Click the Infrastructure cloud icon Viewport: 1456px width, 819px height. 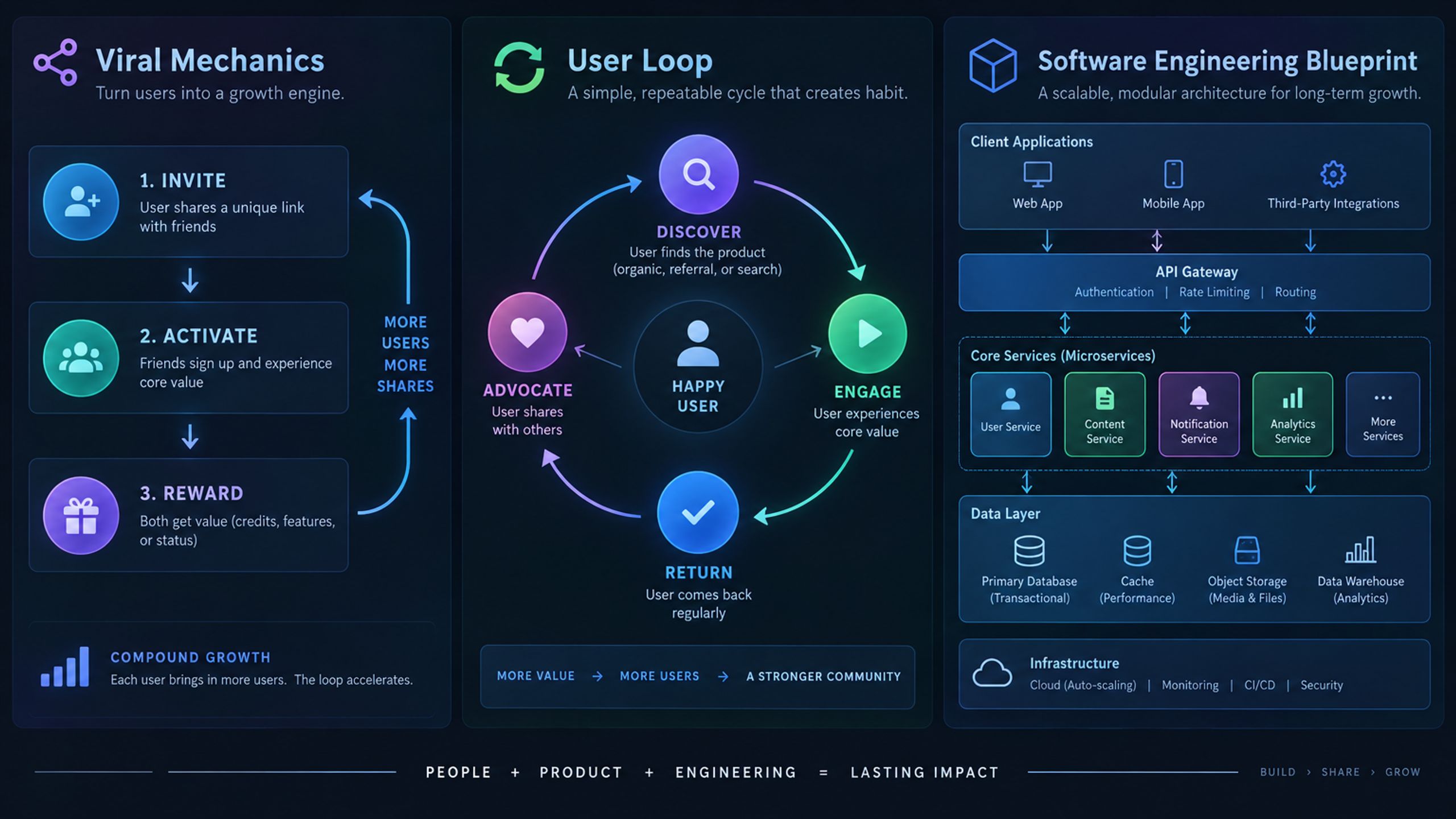pyautogui.click(x=992, y=673)
